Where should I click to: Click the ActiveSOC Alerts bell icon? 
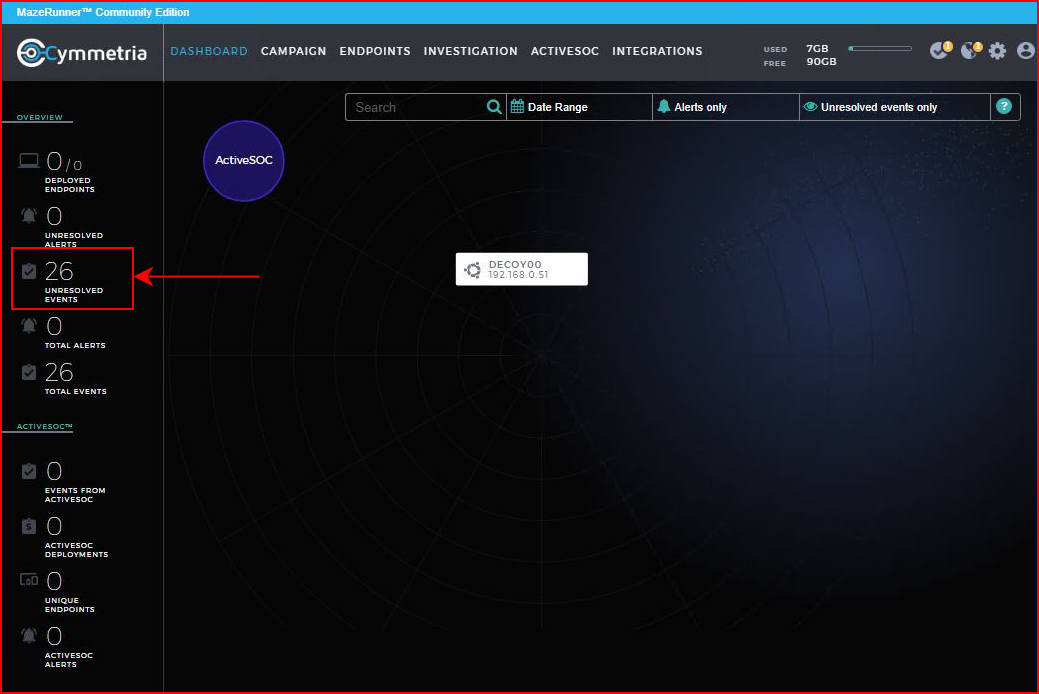point(28,635)
